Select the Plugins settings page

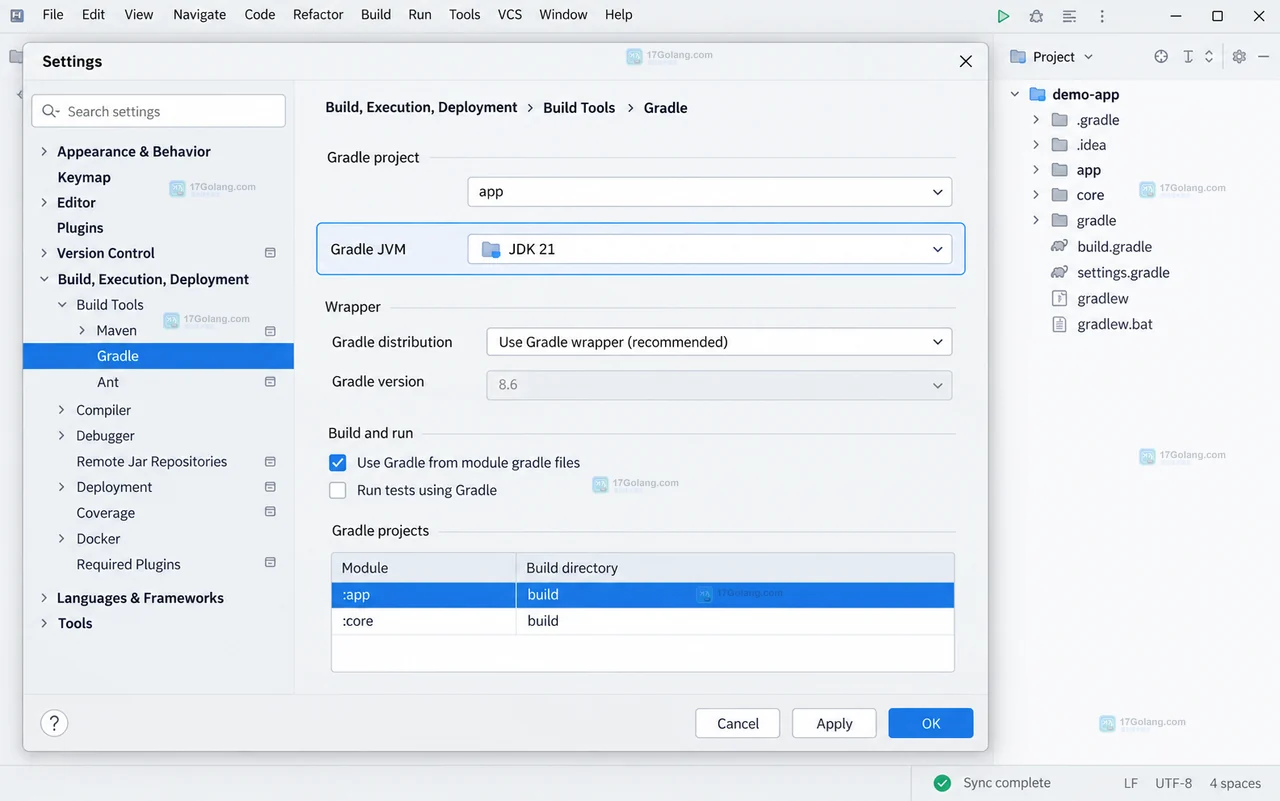[80, 228]
